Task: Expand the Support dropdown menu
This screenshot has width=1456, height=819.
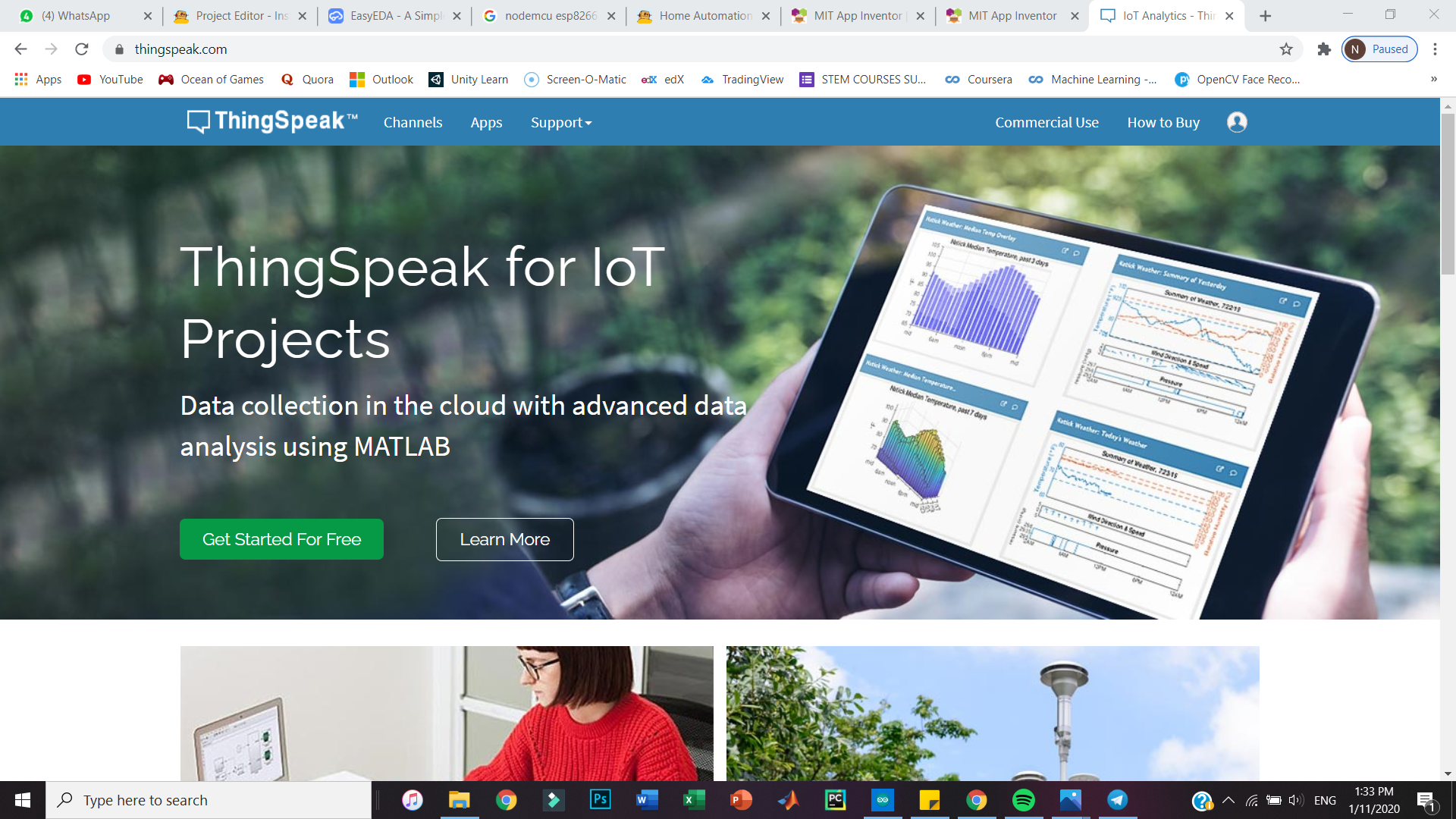Action: [561, 122]
